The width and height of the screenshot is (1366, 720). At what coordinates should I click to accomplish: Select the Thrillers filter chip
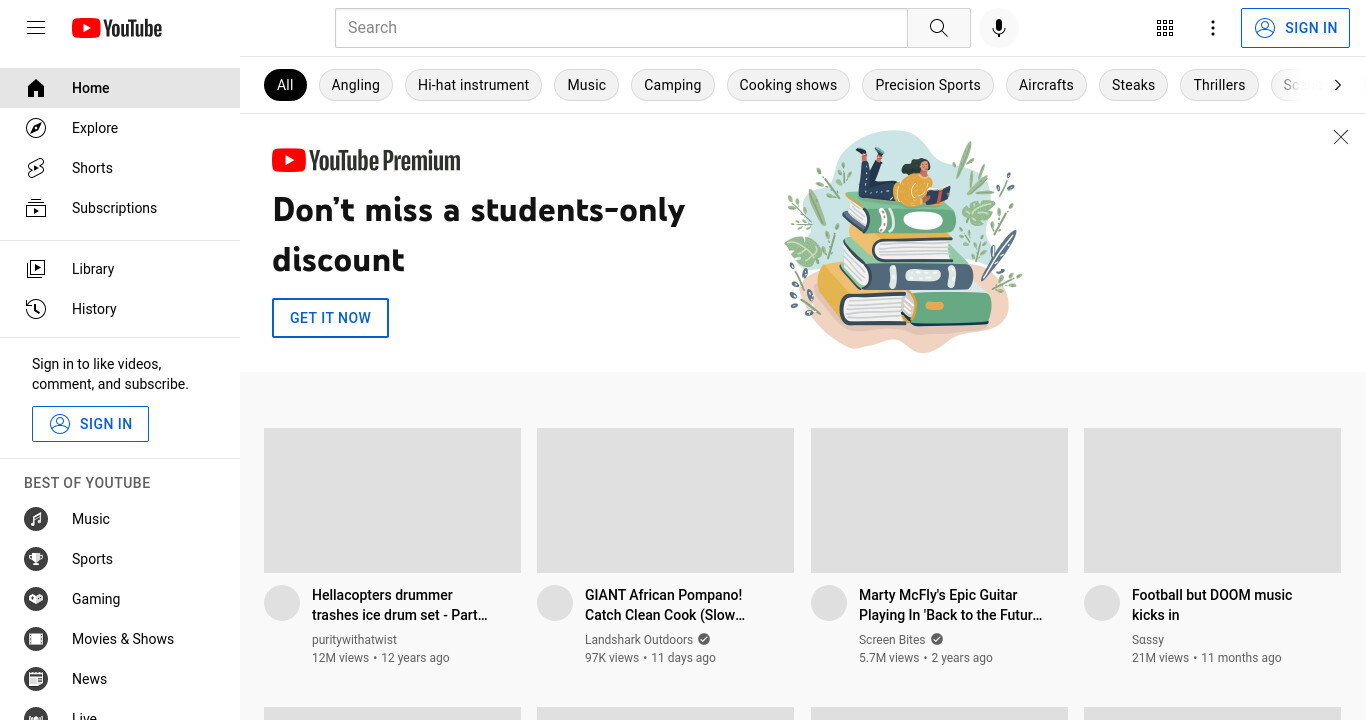click(x=1219, y=85)
